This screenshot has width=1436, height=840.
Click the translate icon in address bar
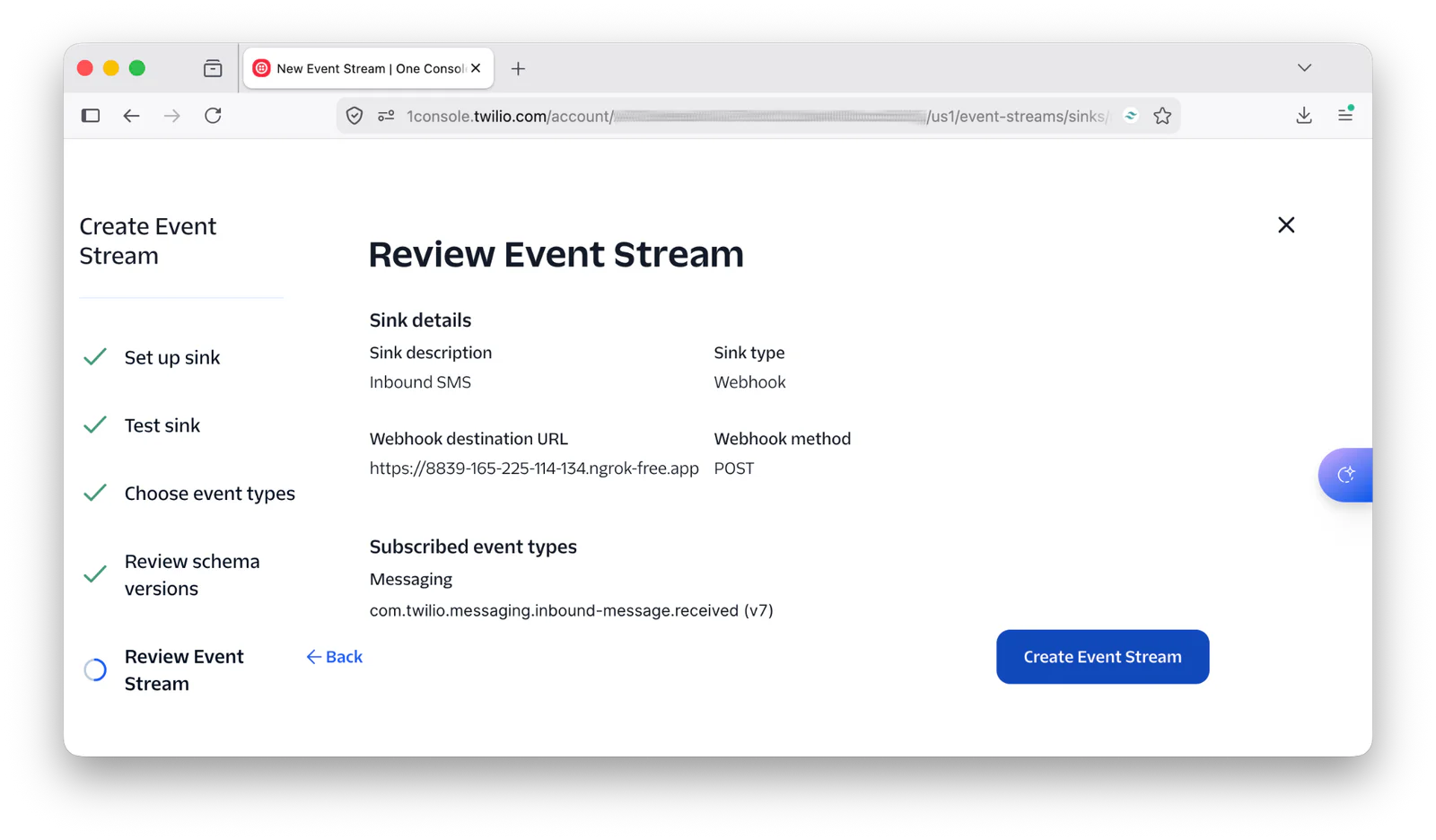(1131, 116)
